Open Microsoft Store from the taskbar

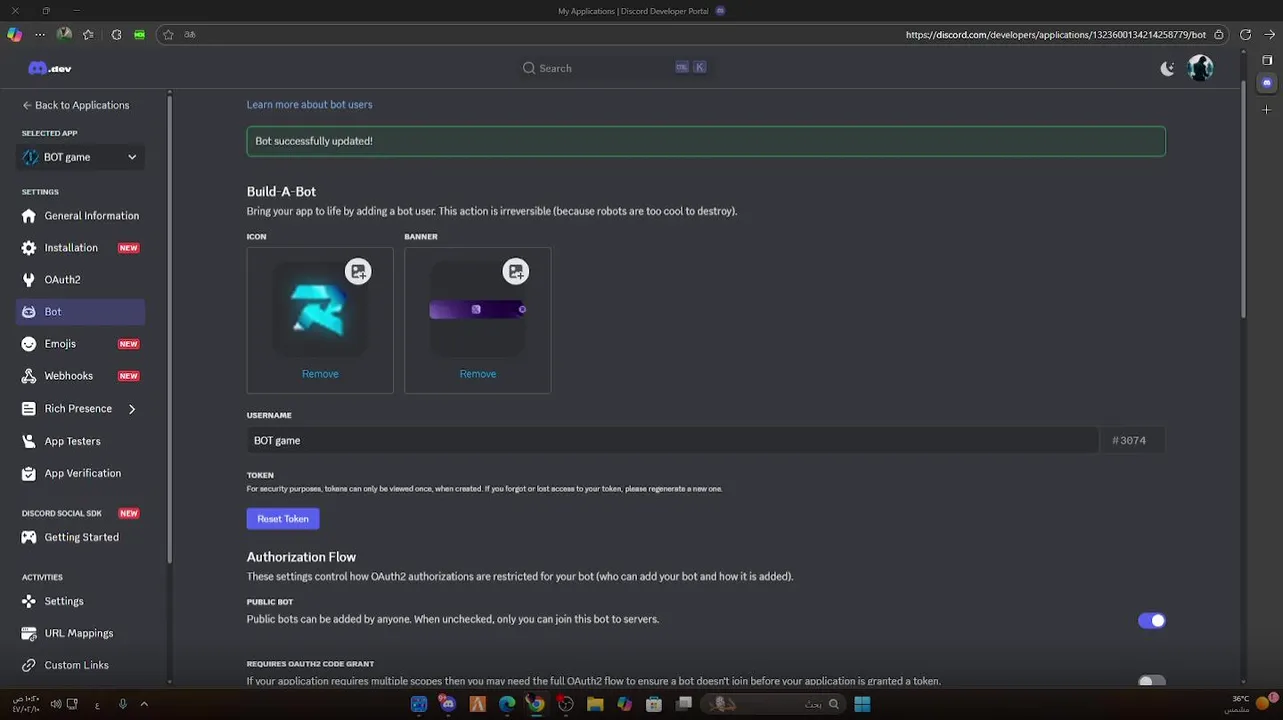654,704
